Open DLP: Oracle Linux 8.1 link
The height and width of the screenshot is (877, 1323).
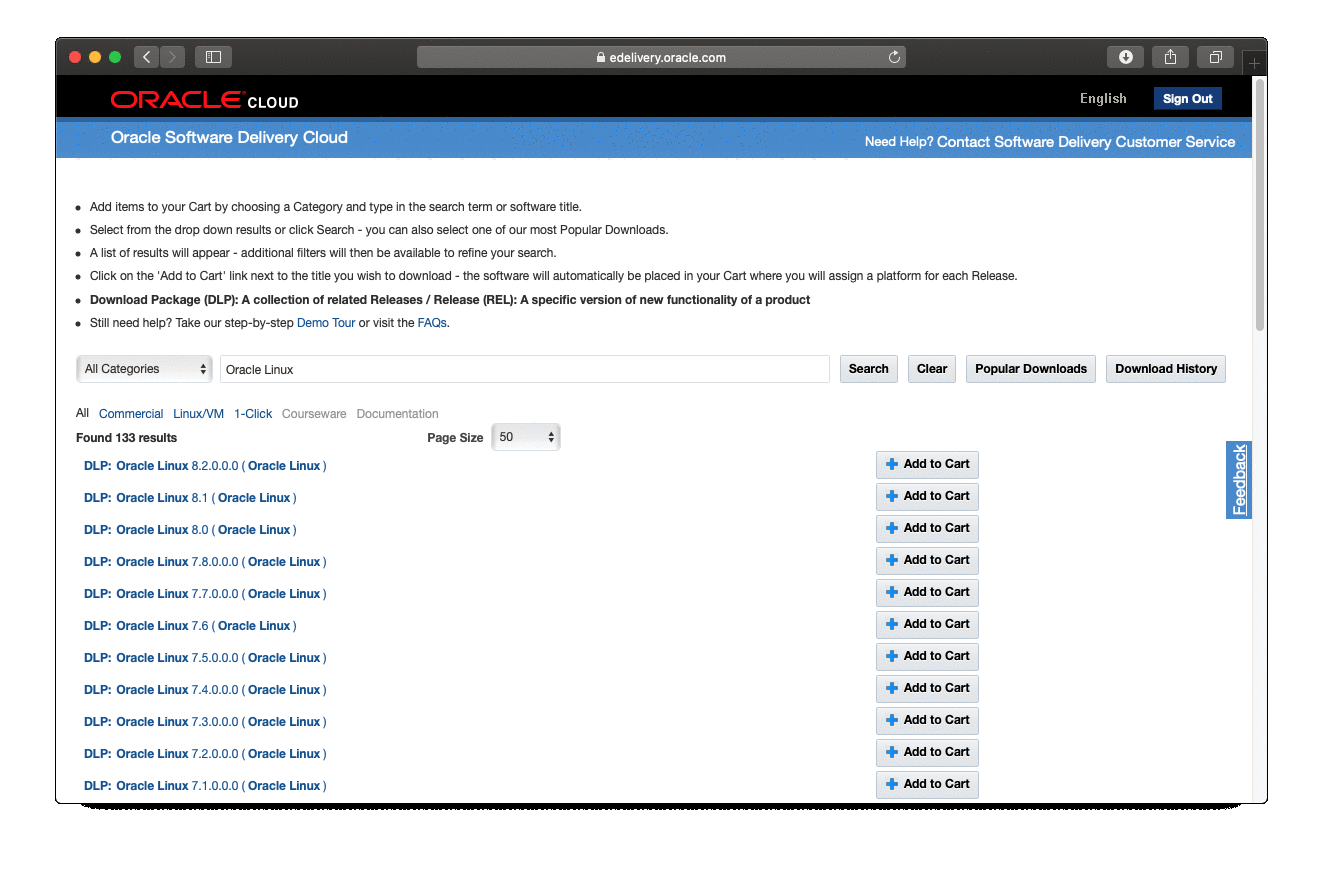click(190, 498)
